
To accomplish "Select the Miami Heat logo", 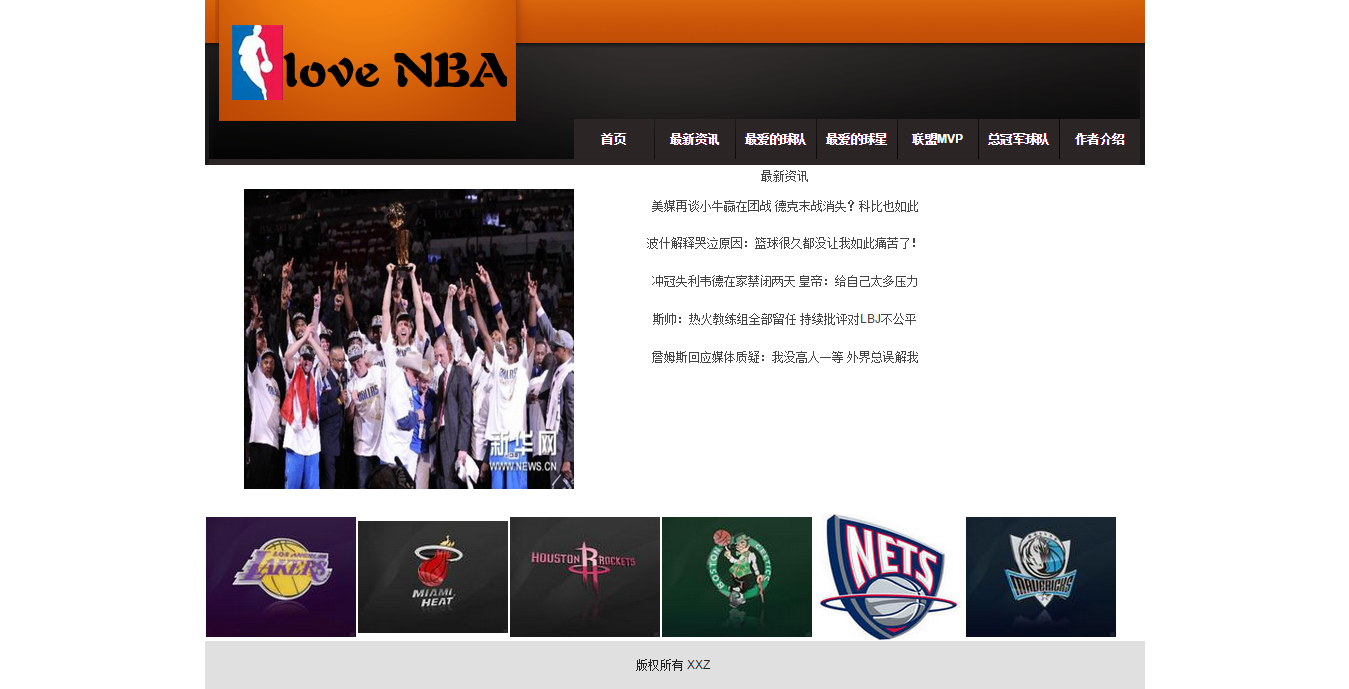I will point(433,577).
